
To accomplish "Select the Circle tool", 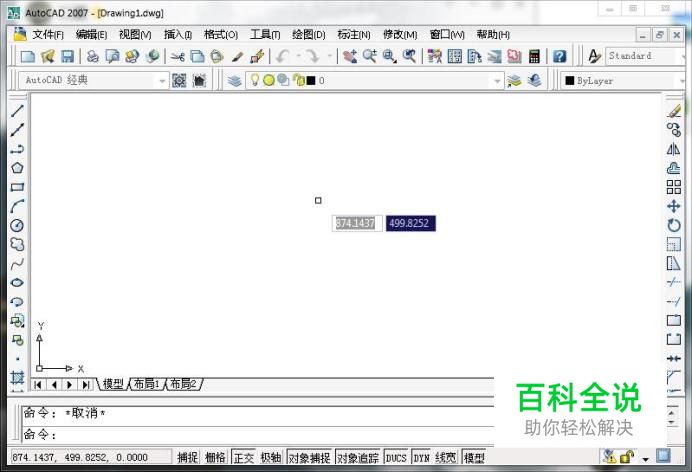I will coord(17,225).
